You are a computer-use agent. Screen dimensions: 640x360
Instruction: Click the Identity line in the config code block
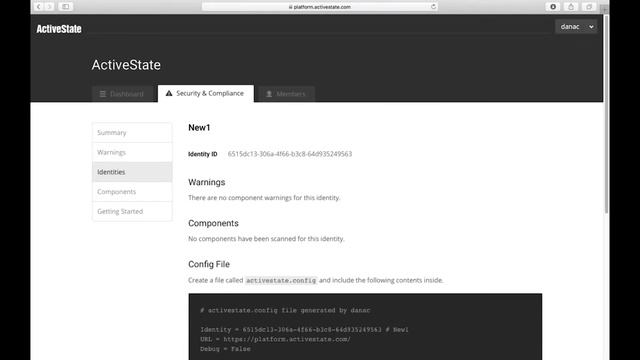pos(304,329)
